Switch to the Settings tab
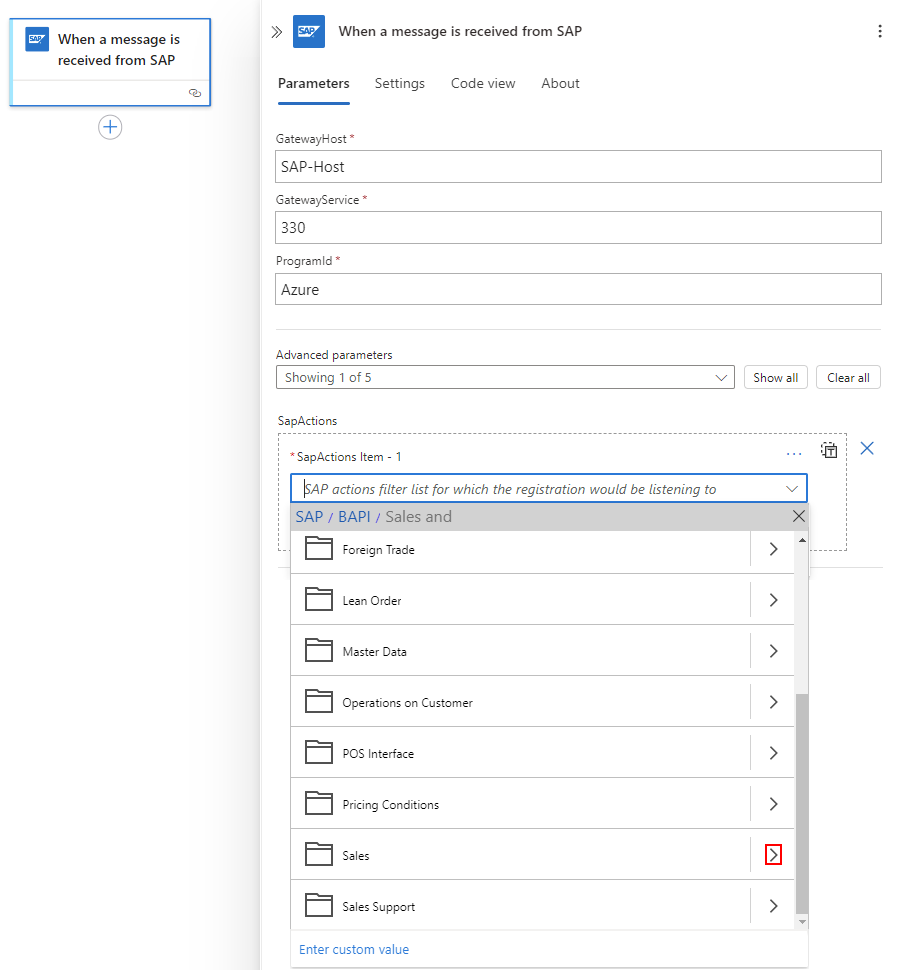The width and height of the screenshot is (900, 970). click(400, 84)
